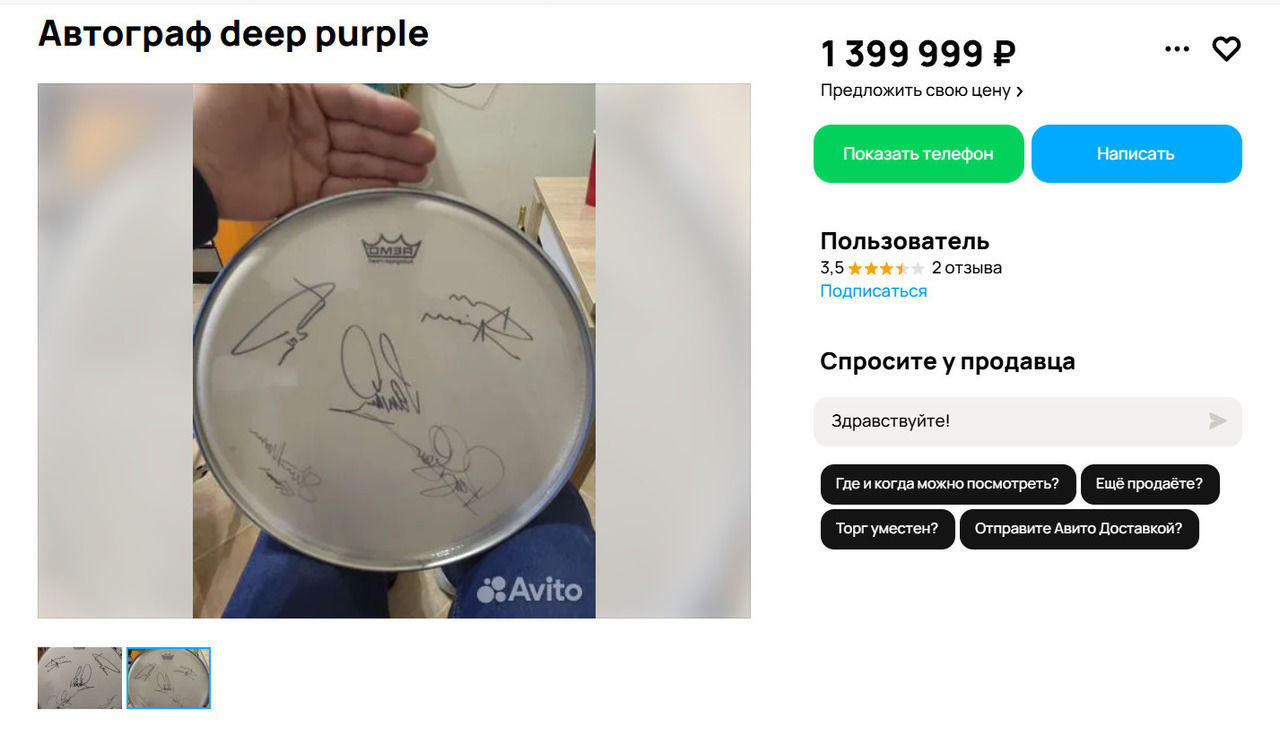This screenshot has height=744, width=1280.
Task: Click the 'Написать' blue button
Action: coord(1136,154)
